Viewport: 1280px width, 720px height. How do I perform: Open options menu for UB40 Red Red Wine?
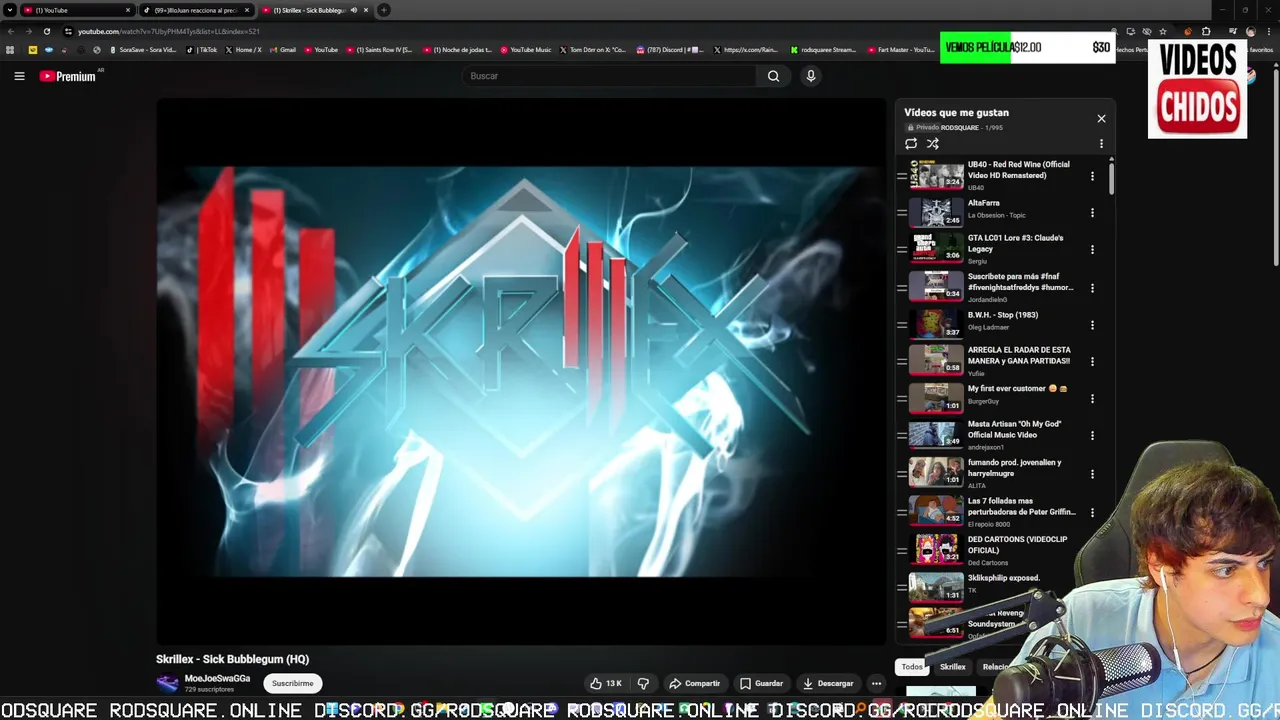tap(1092, 176)
